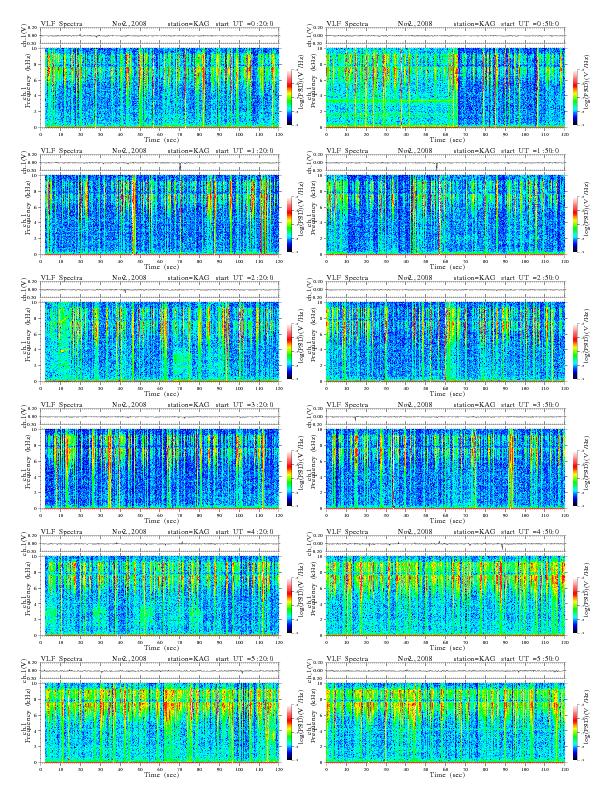The height and width of the screenshot is (792, 612).
Task: Select the title text 'start UT =3:20:0'
Action: 244,405
